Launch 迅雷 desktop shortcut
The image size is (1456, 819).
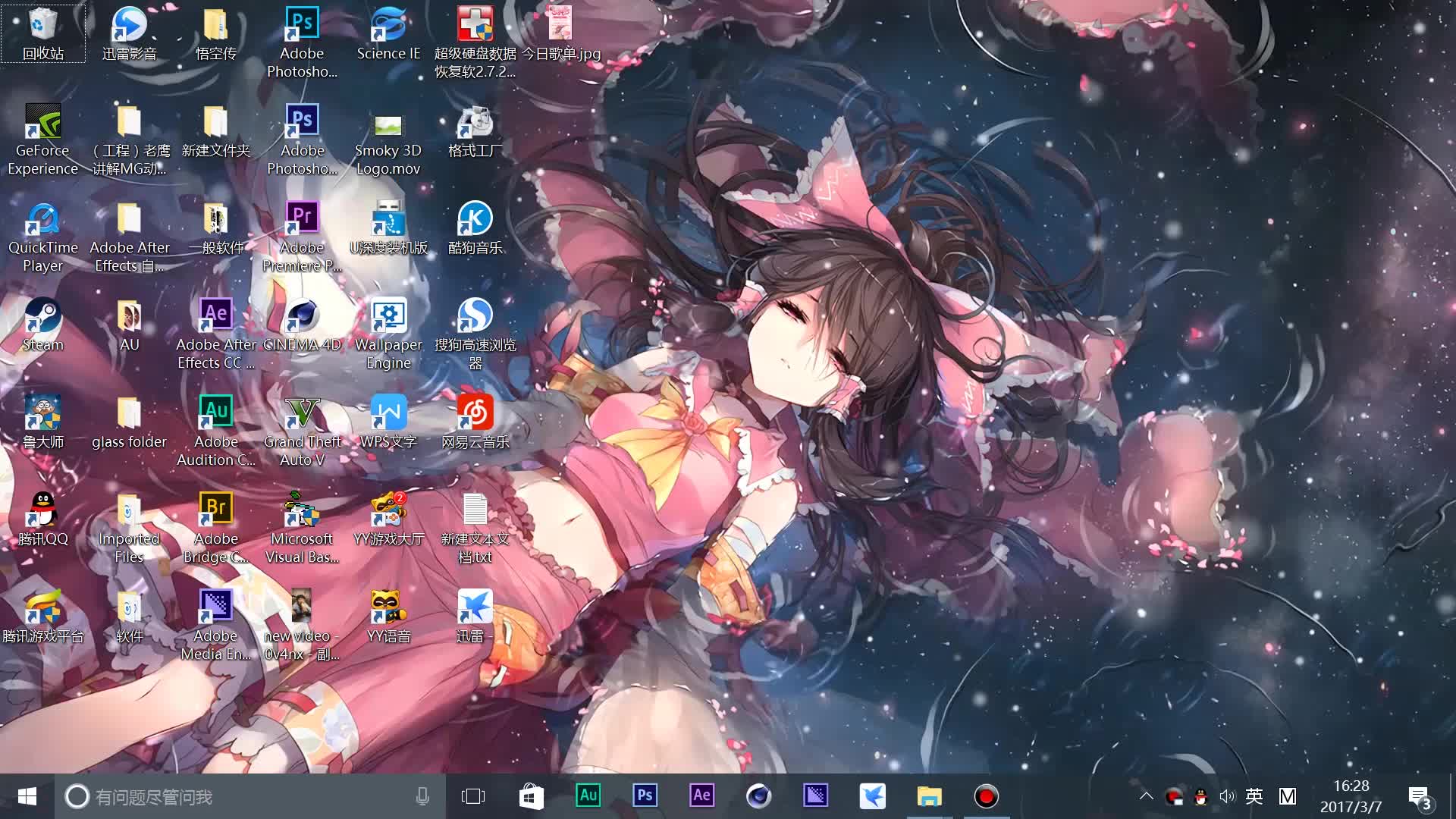pos(475,616)
